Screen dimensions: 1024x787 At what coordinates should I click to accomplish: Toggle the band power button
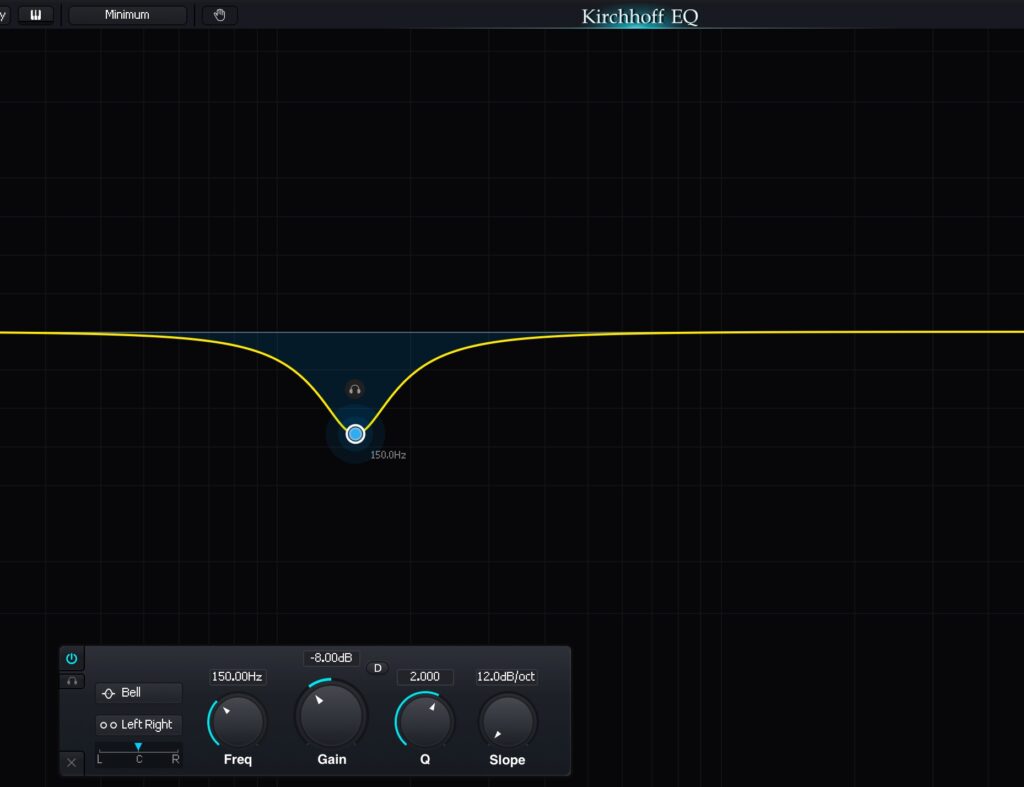pos(71,658)
